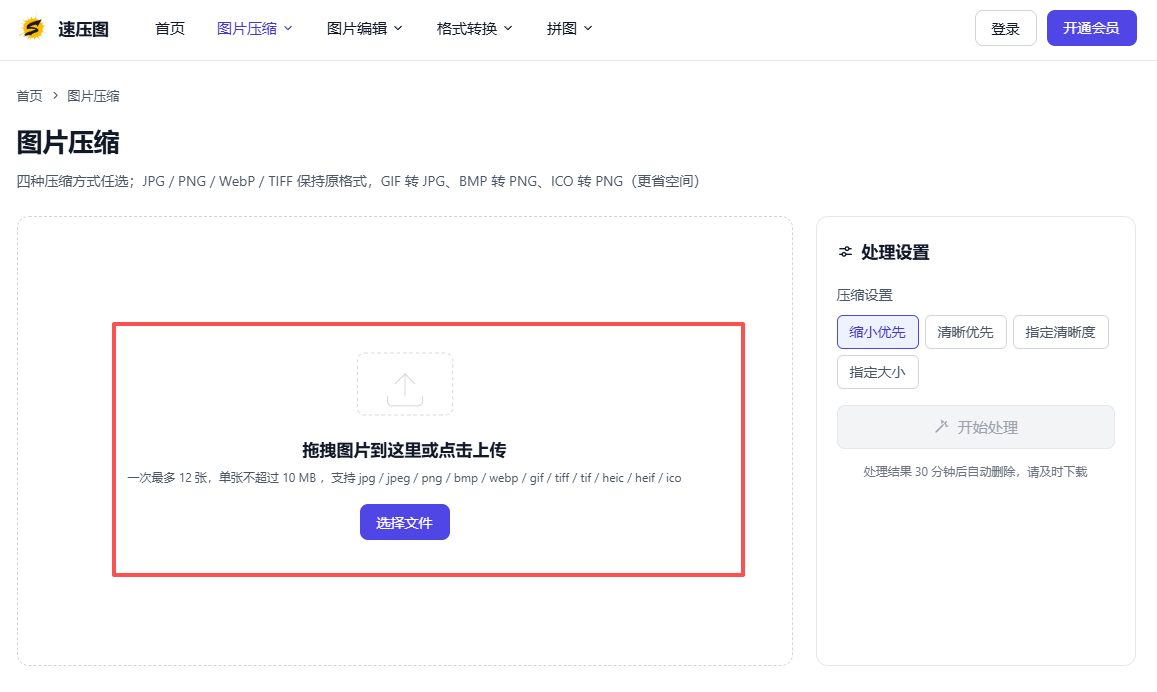Open the 首页 nav item

170,28
